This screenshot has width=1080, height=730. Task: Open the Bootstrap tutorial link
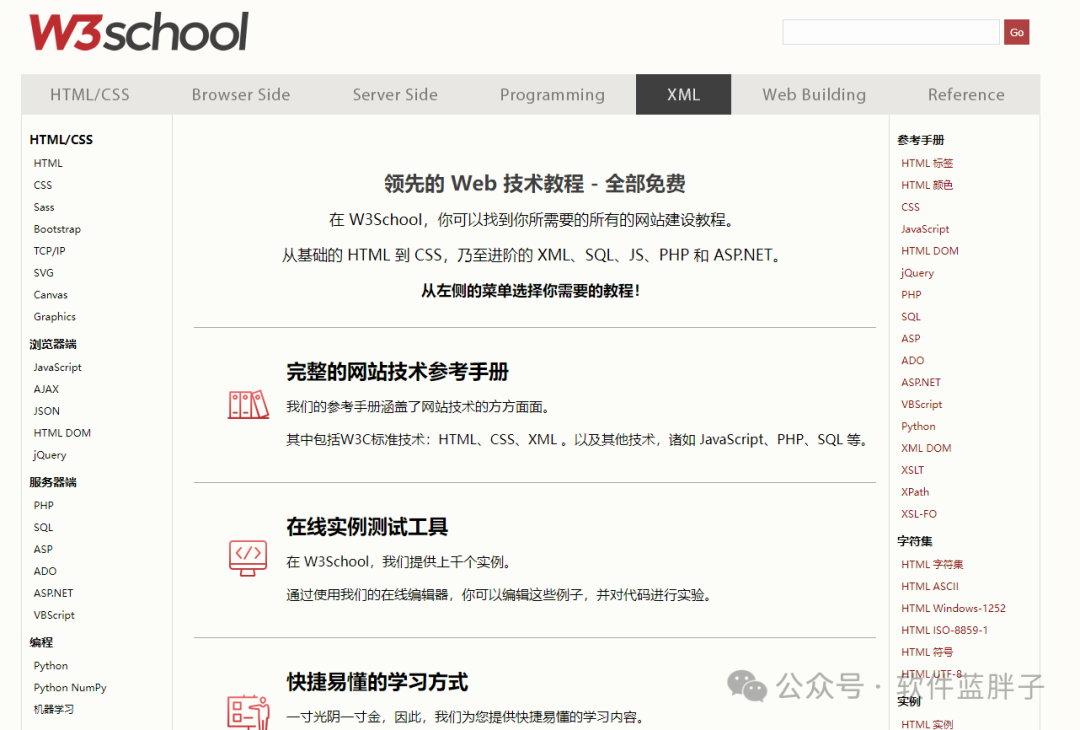(57, 229)
